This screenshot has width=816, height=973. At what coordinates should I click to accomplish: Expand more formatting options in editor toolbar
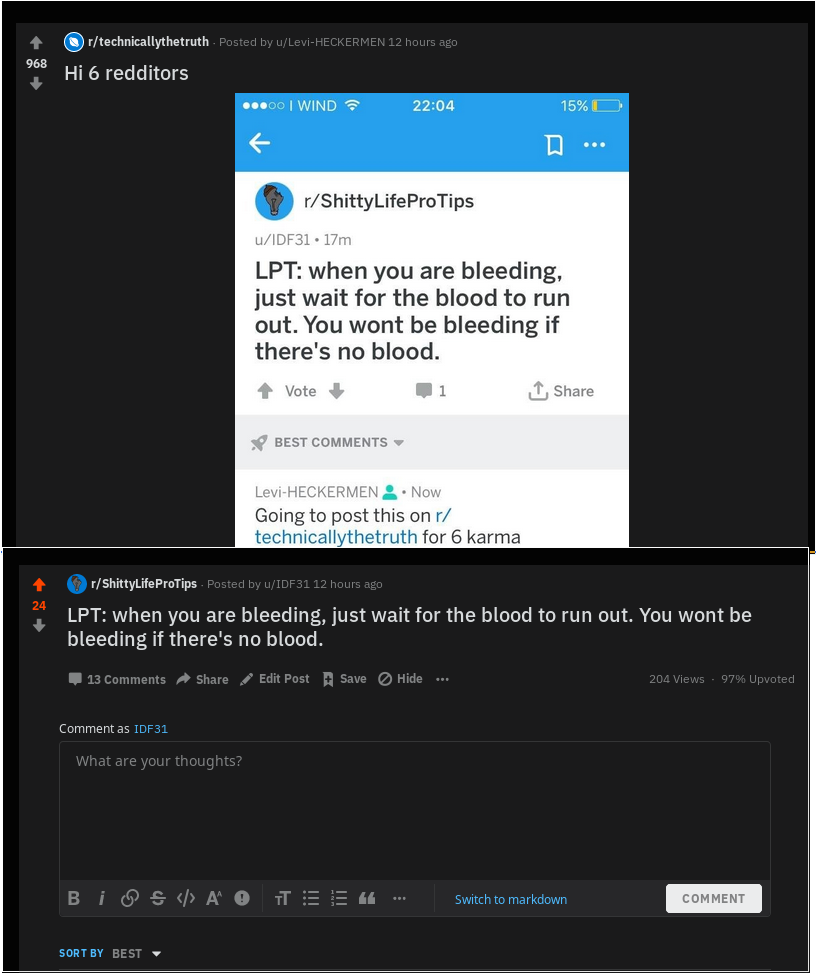(x=399, y=898)
